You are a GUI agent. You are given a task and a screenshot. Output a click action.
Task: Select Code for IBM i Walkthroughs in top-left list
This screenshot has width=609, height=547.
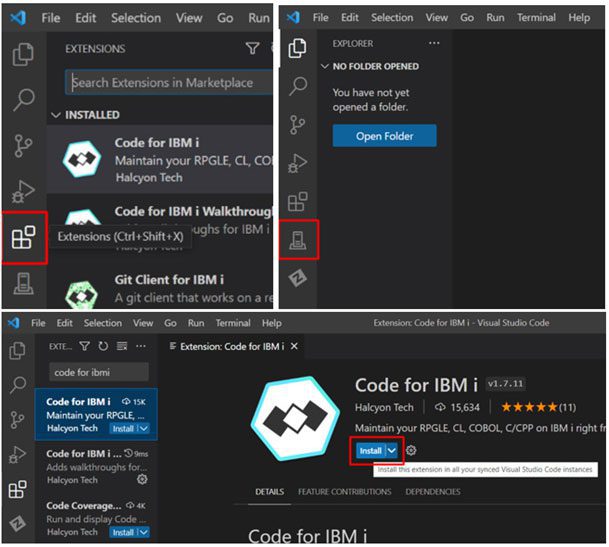(x=160, y=228)
